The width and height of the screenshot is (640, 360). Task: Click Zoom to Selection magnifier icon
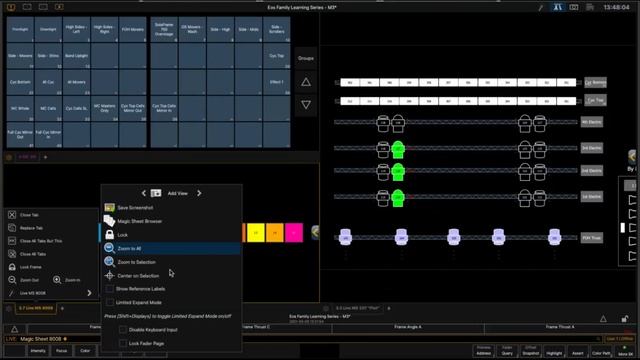click(109, 262)
